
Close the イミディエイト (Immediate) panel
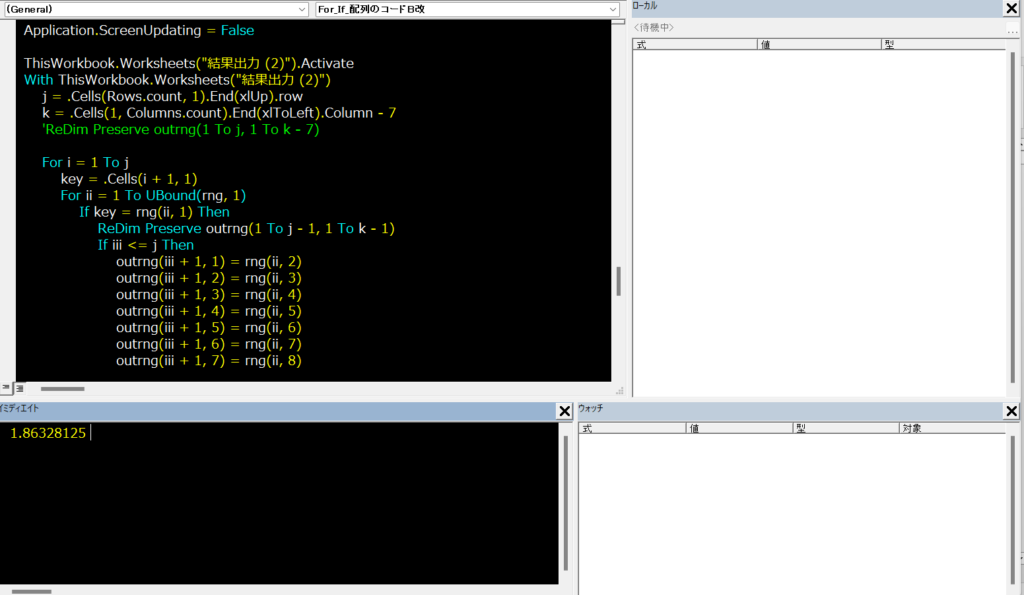[x=565, y=411]
